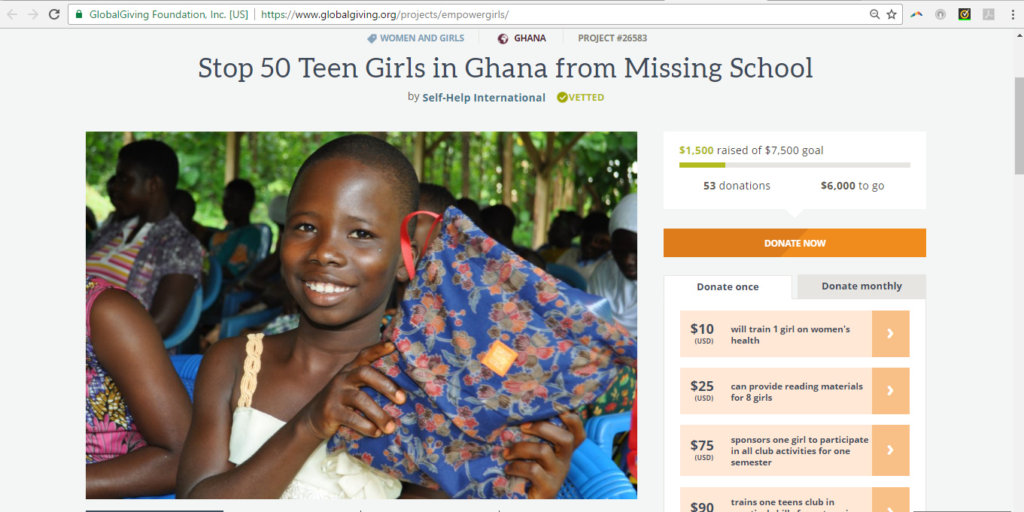Select the Donate once tab
The height and width of the screenshot is (512, 1024).
coord(727,287)
